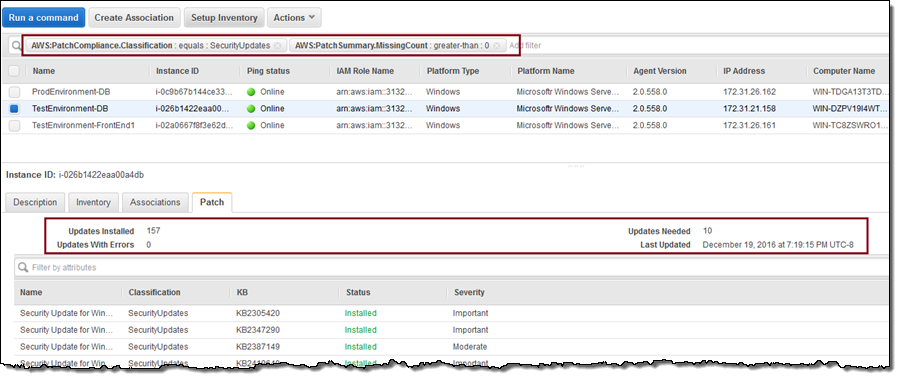Image resolution: width=900 pixels, height=379 pixels.
Task: Click the green Online icon for ProdEnvironment-DB
Action: (251, 92)
